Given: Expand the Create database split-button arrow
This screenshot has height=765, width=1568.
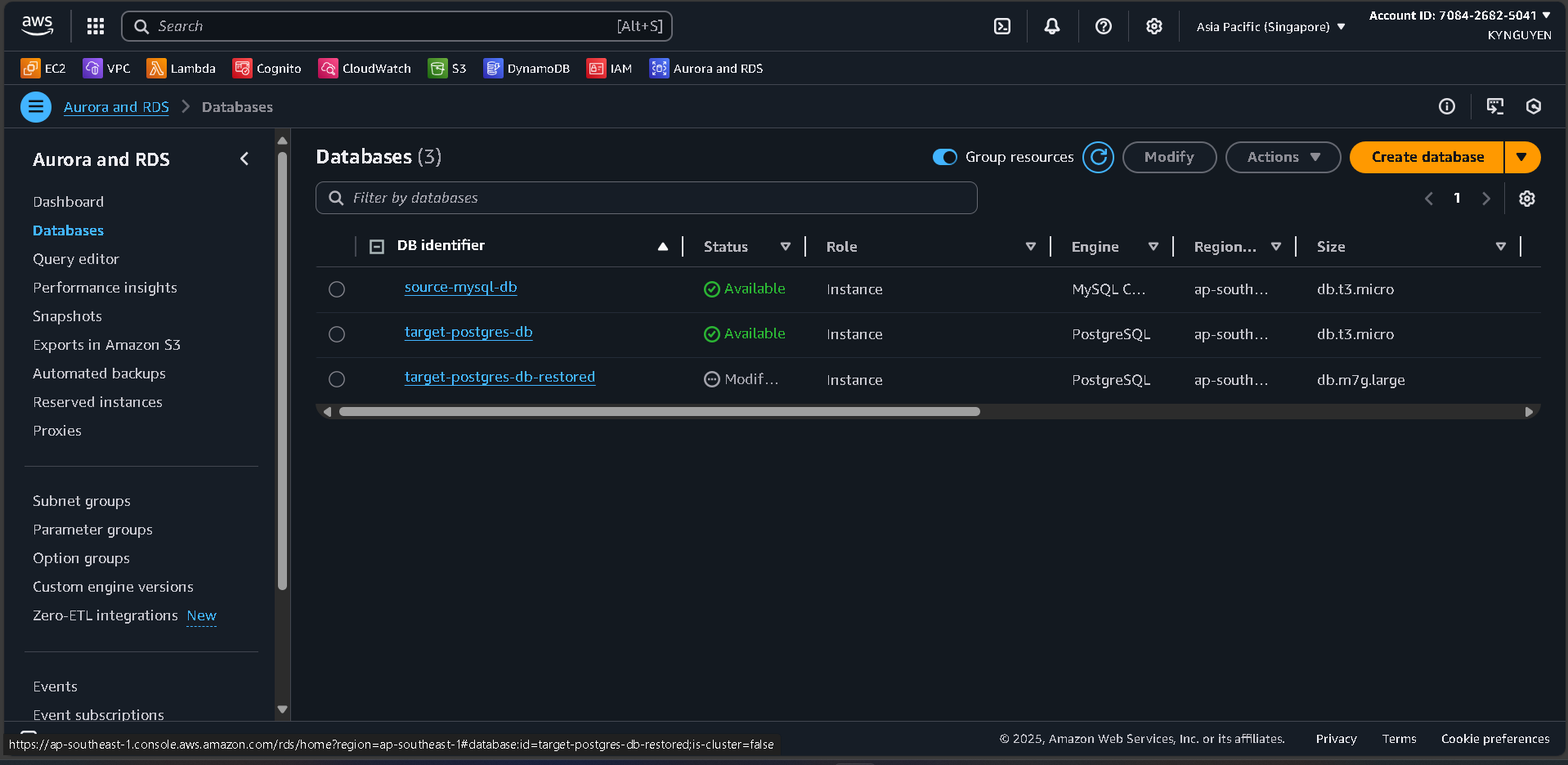Looking at the screenshot, I should click(x=1522, y=157).
